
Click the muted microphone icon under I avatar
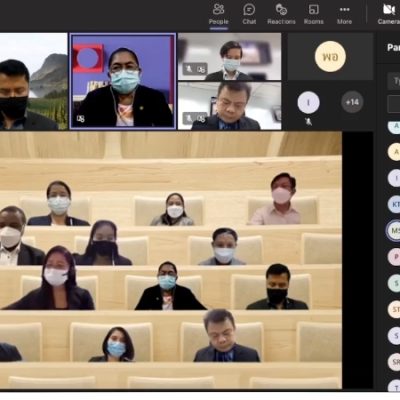pos(308,122)
